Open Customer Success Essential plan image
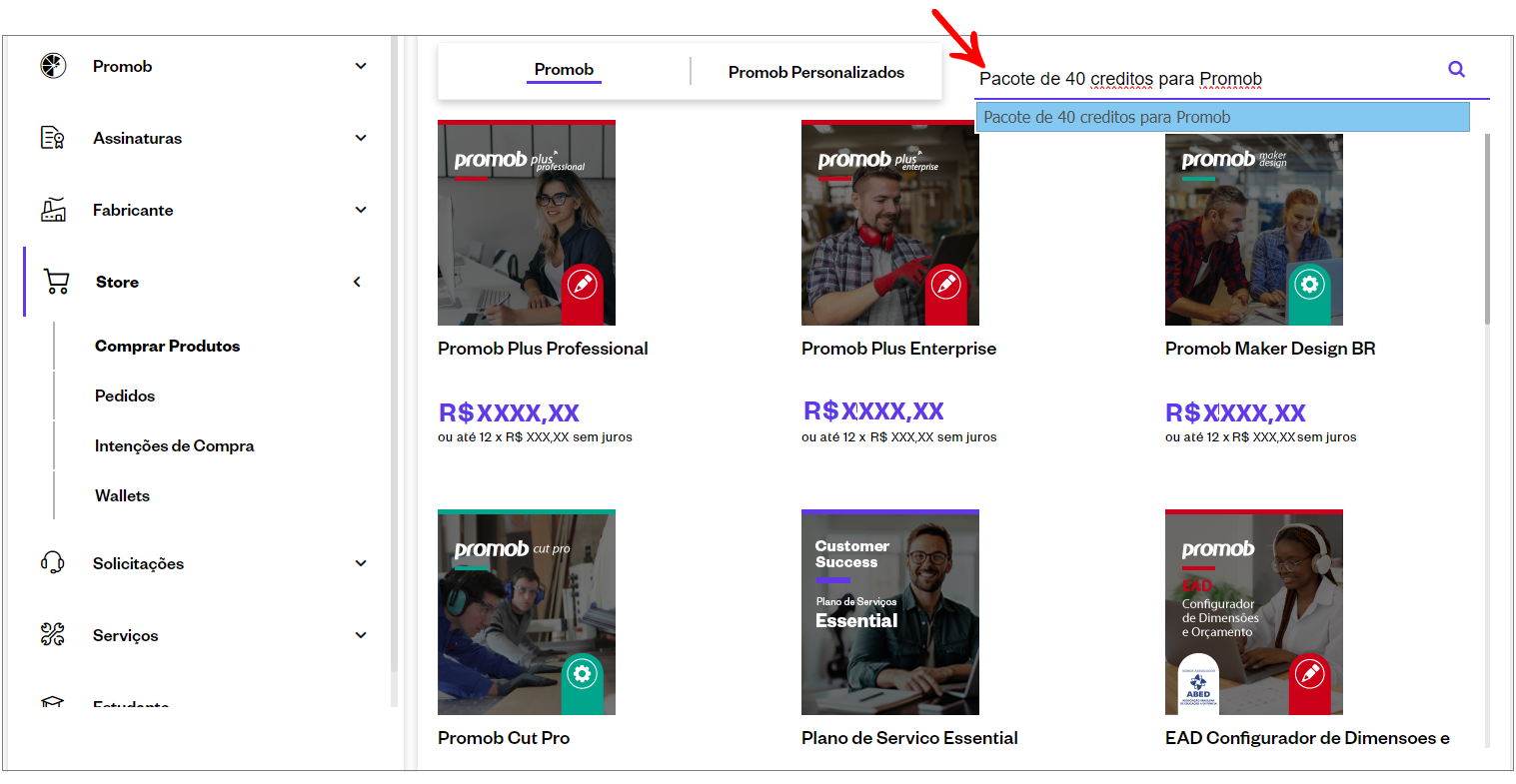This screenshot has height=784, width=1516. click(890, 612)
